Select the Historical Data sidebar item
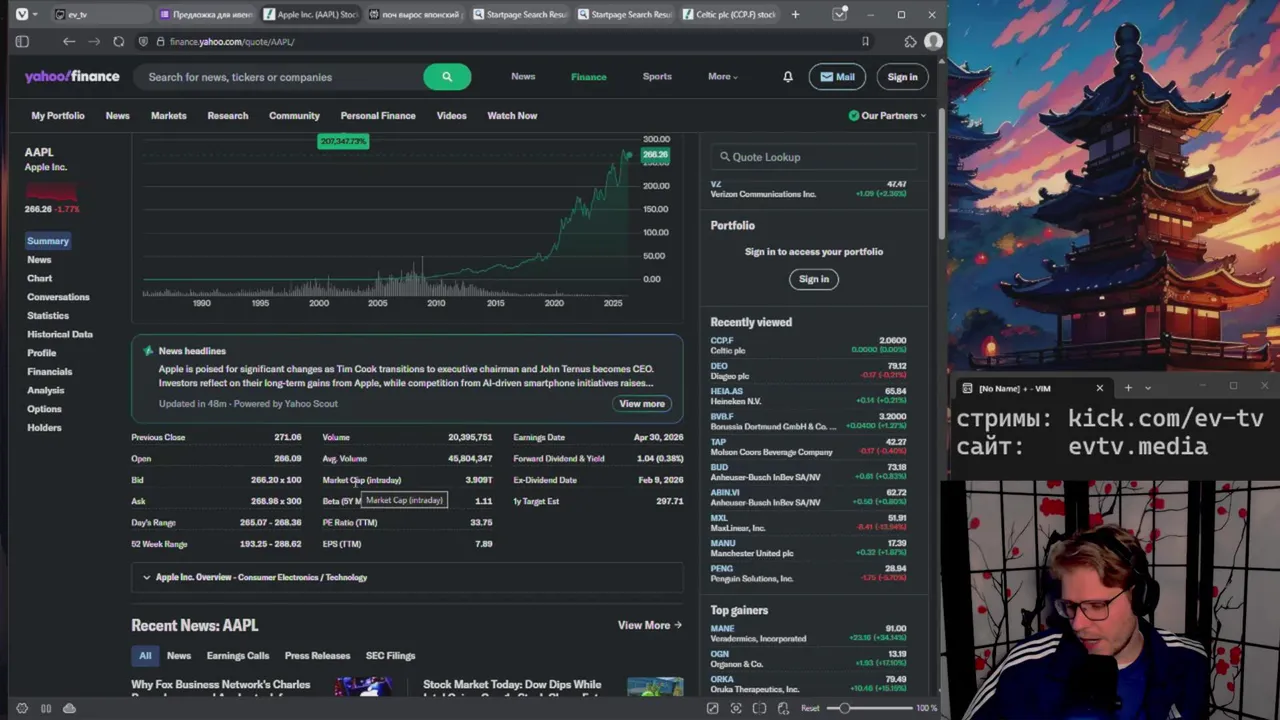The height and width of the screenshot is (720, 1280). pos(60,334)
